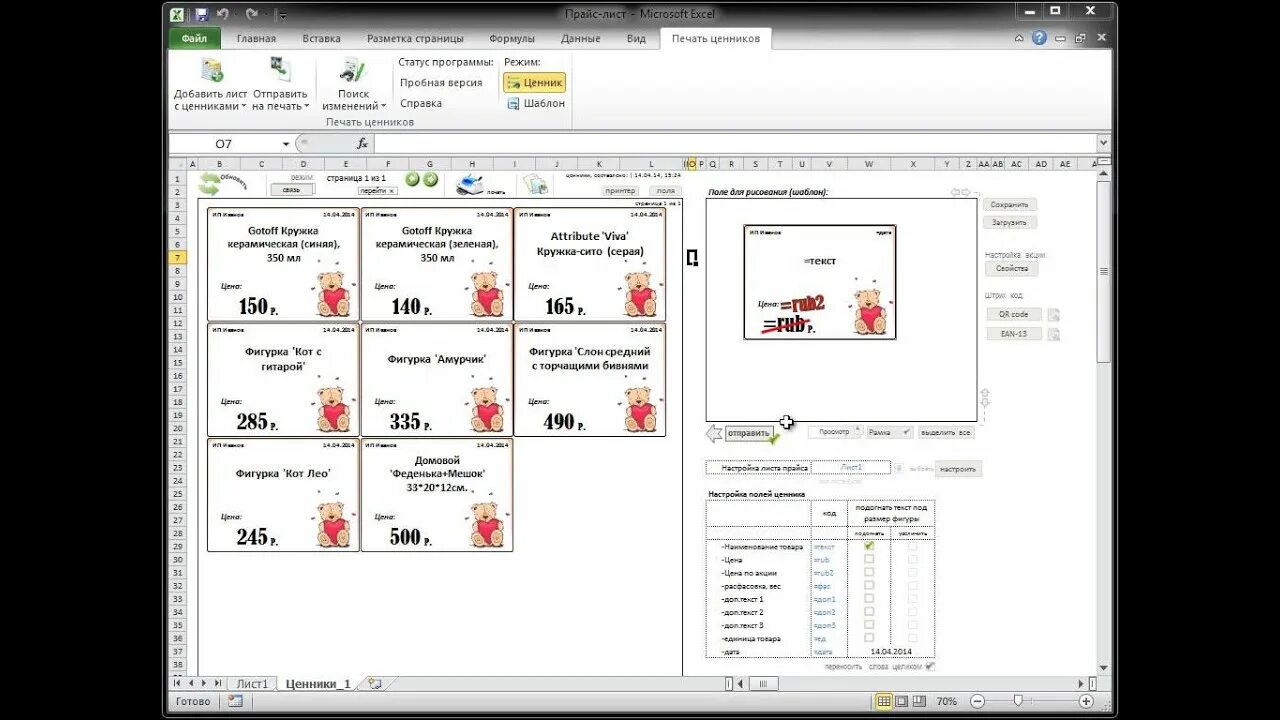This screenshot has height=720, width=1280.
Task: Switch to Page Layout view in status bar
Action: [902, 701]
